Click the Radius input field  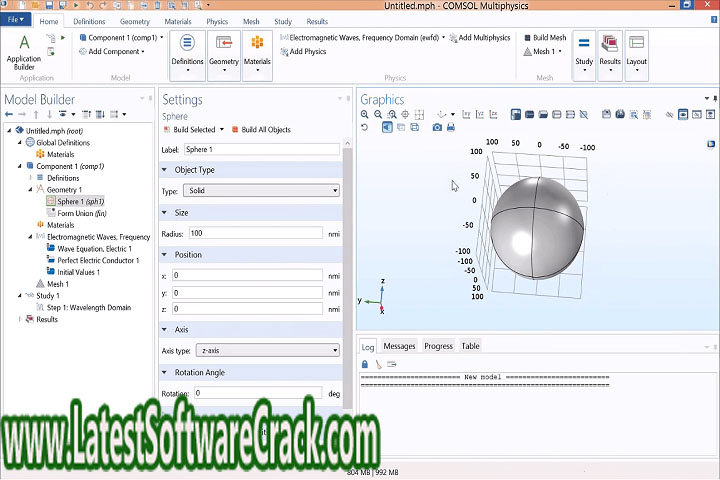click(x=255, y=233)
